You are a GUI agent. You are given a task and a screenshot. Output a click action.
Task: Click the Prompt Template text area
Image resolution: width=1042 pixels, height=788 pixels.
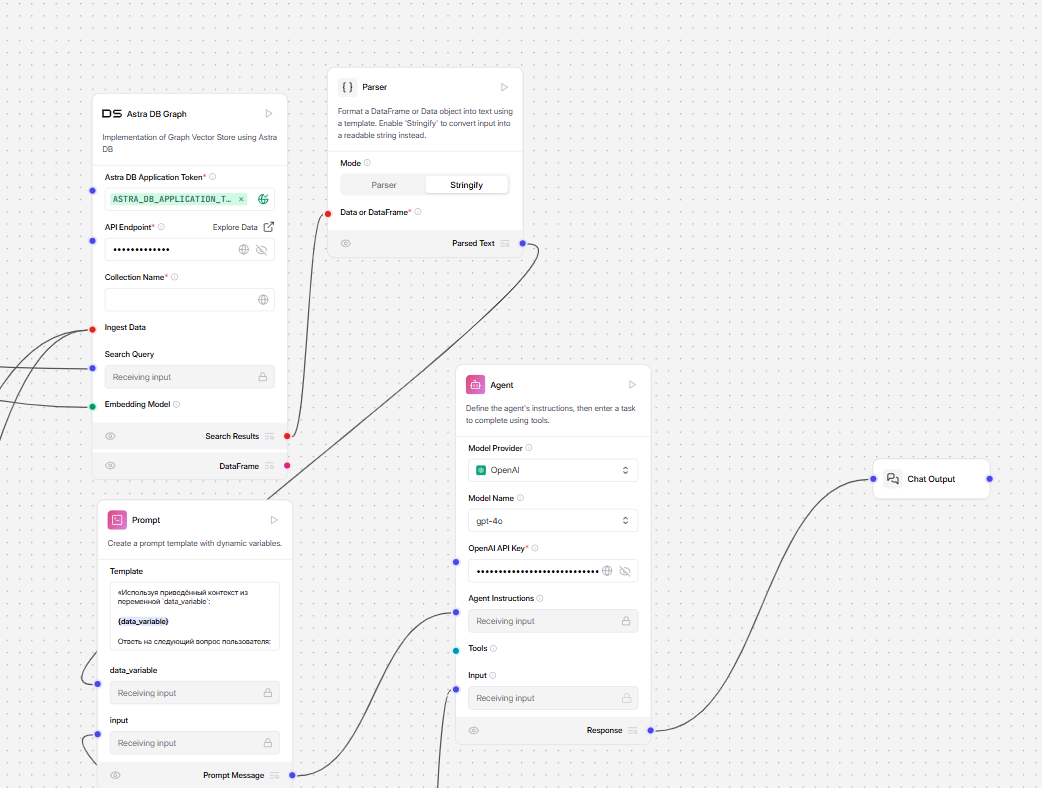(194, 620)
